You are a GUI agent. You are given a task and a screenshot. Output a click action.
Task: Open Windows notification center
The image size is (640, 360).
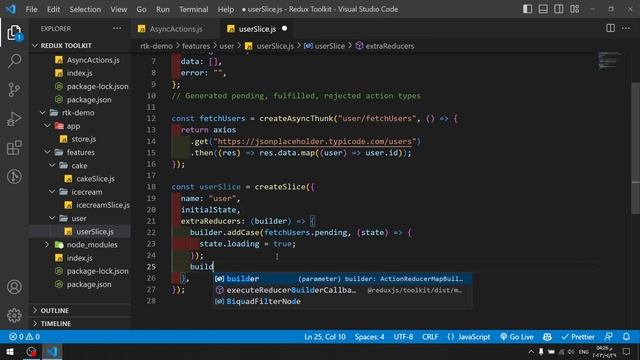click(x=627, y=351)
